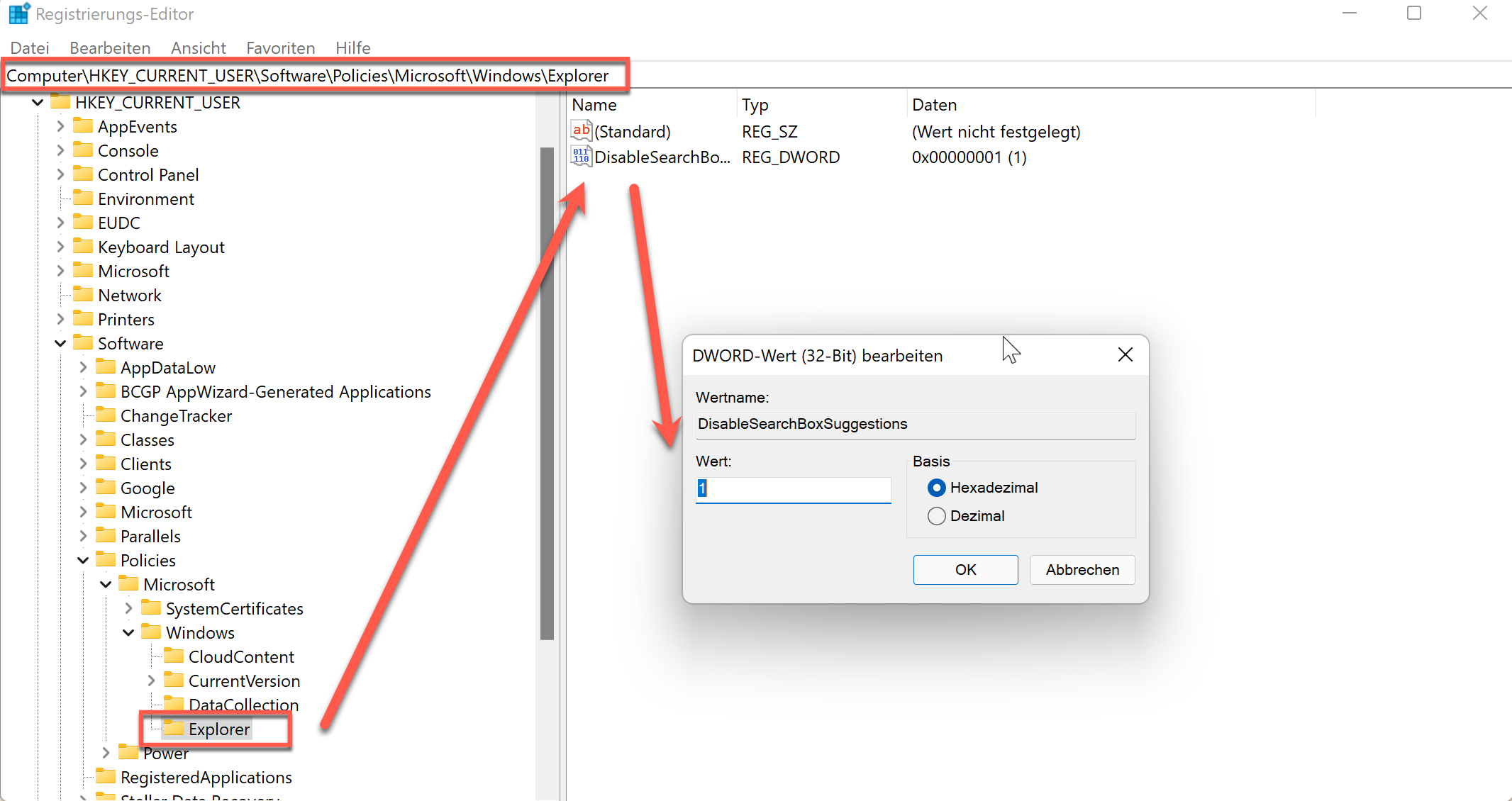Click the BCGP AppWizard folder icon
The width and height of the screenshot is (1512, 801).
(x=106, y=391)
